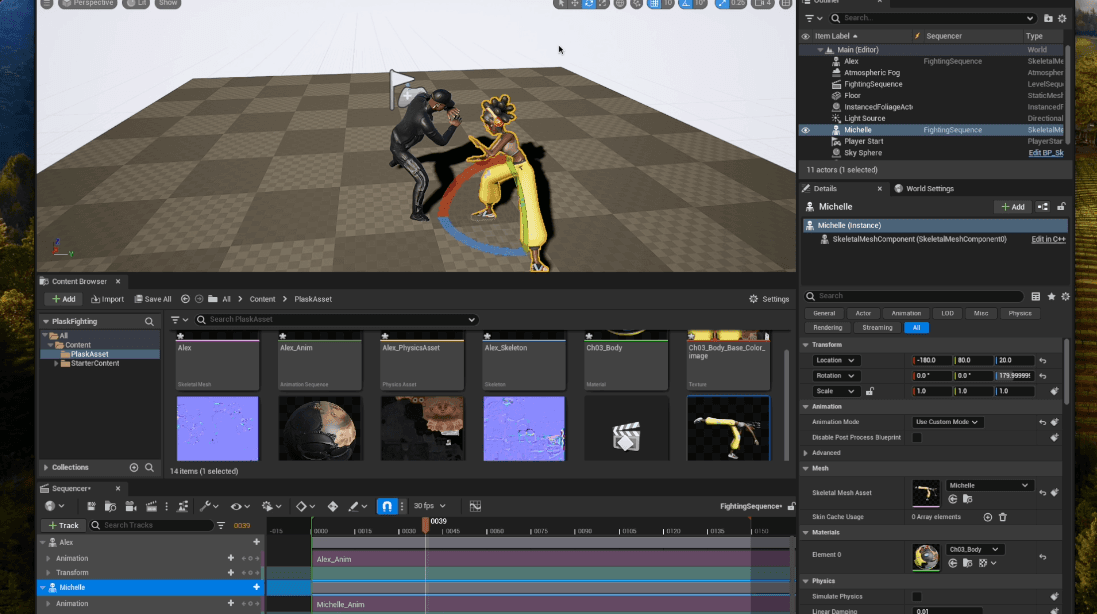
Task: Click the Sequencer curve editor icon
Action: point(475,506)
